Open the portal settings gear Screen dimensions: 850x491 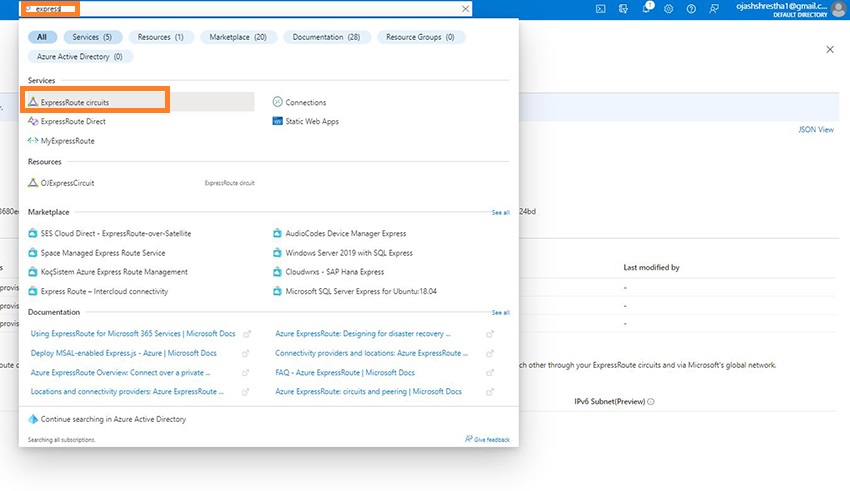tap(668, 9)
